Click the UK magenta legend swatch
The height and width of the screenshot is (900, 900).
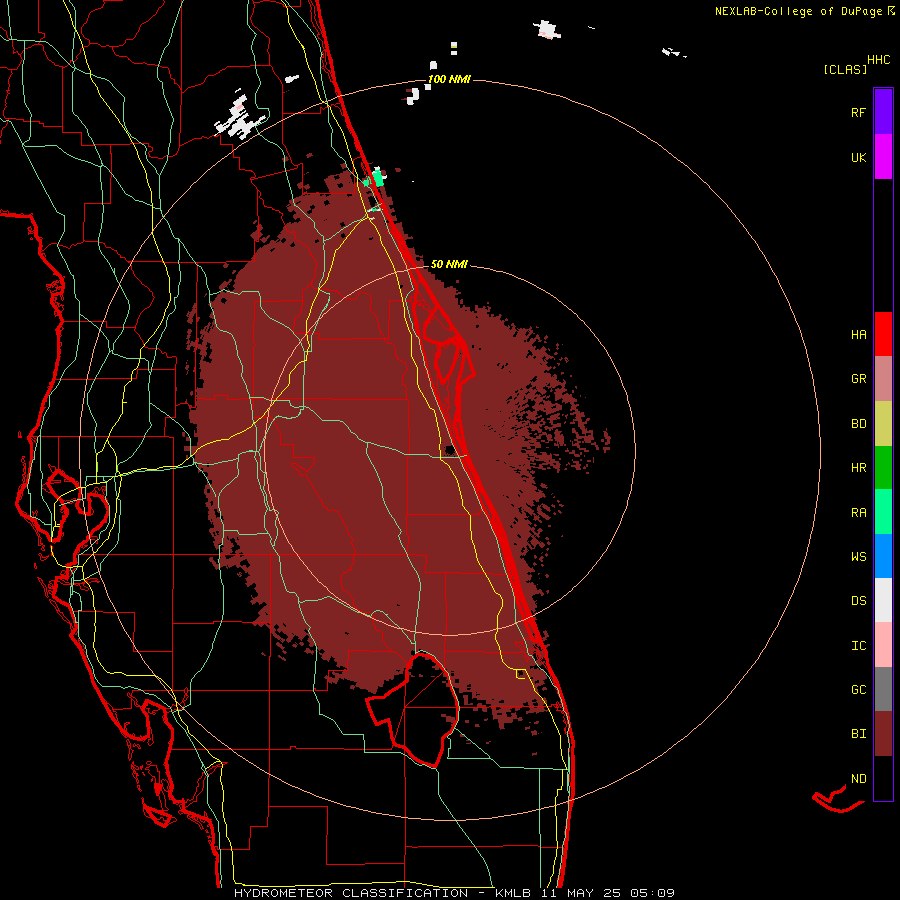click(x=883, y=157)
